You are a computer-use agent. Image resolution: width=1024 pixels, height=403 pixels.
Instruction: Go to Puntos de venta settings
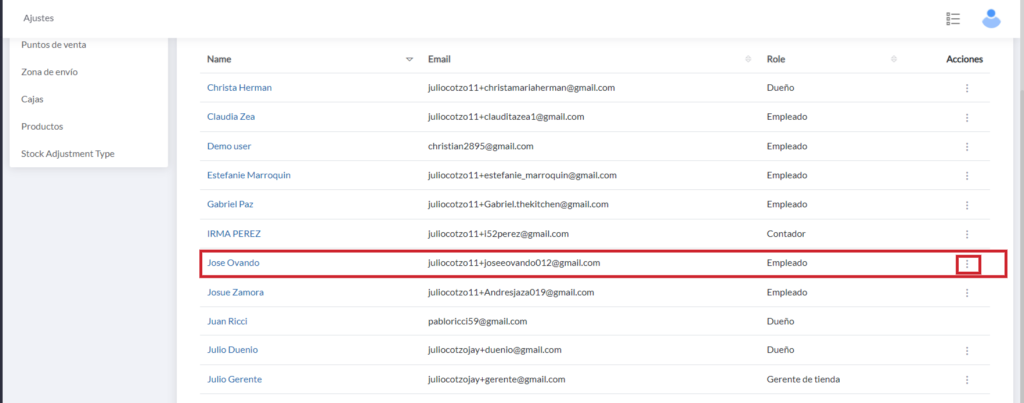coord(60,44)
